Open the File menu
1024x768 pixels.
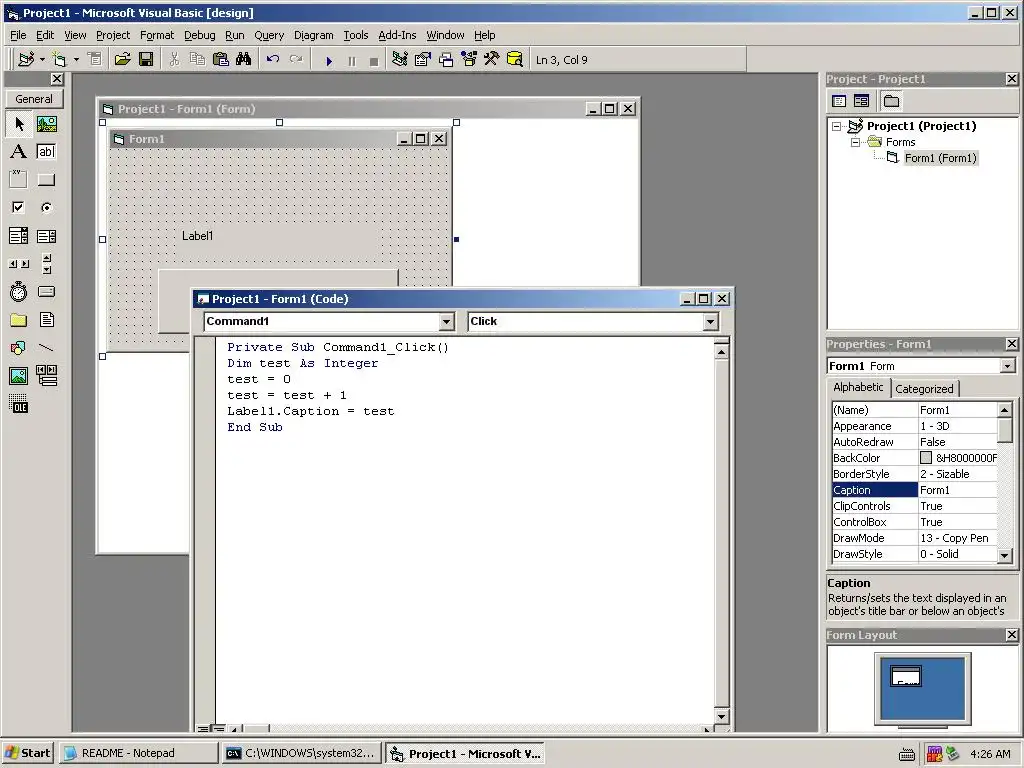tap(18, 35)
